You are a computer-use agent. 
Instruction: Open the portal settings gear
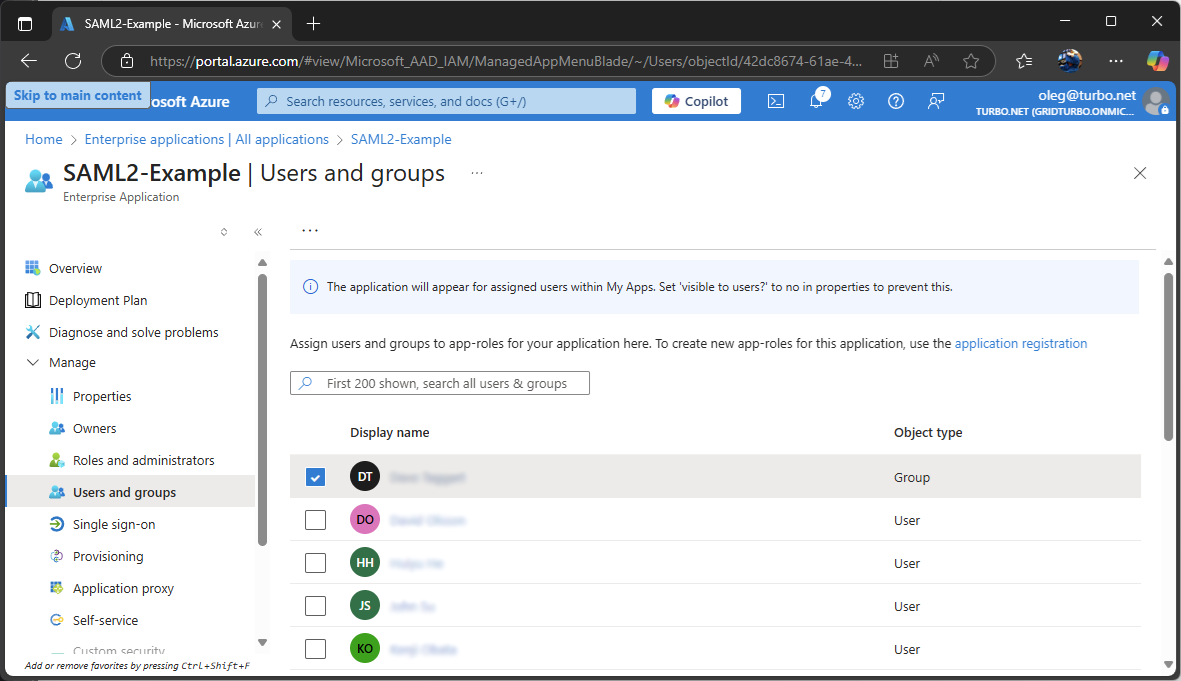click(x=855, y=100)
